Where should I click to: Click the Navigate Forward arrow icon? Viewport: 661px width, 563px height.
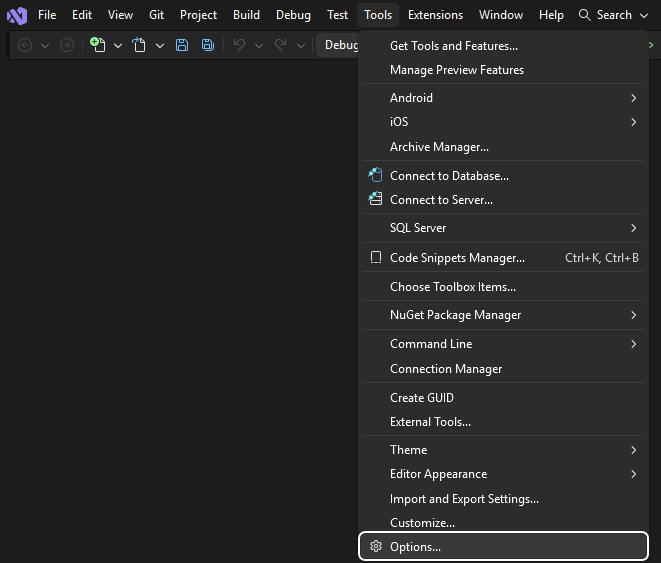67,45
